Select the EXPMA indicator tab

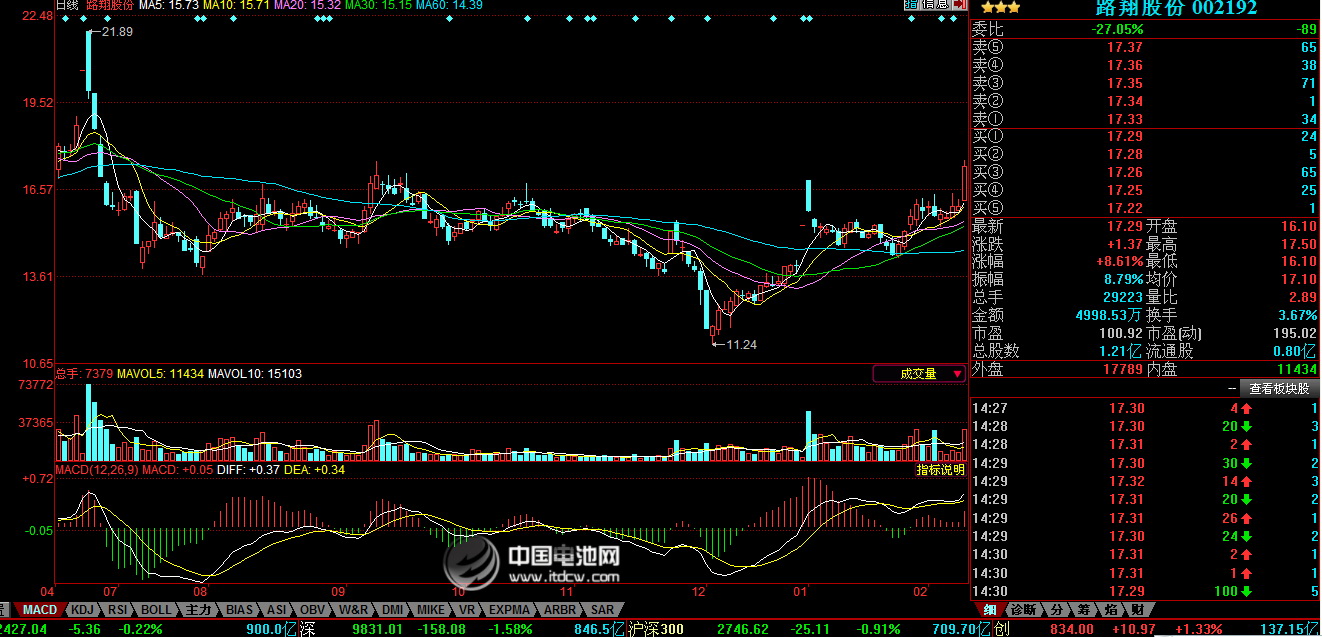pos(509,609)
